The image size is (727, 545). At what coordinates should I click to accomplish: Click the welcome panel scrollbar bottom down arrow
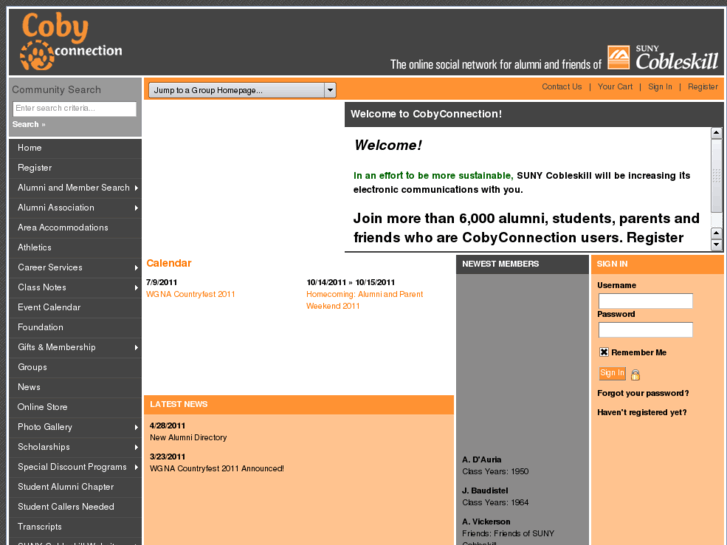[716, 244]
